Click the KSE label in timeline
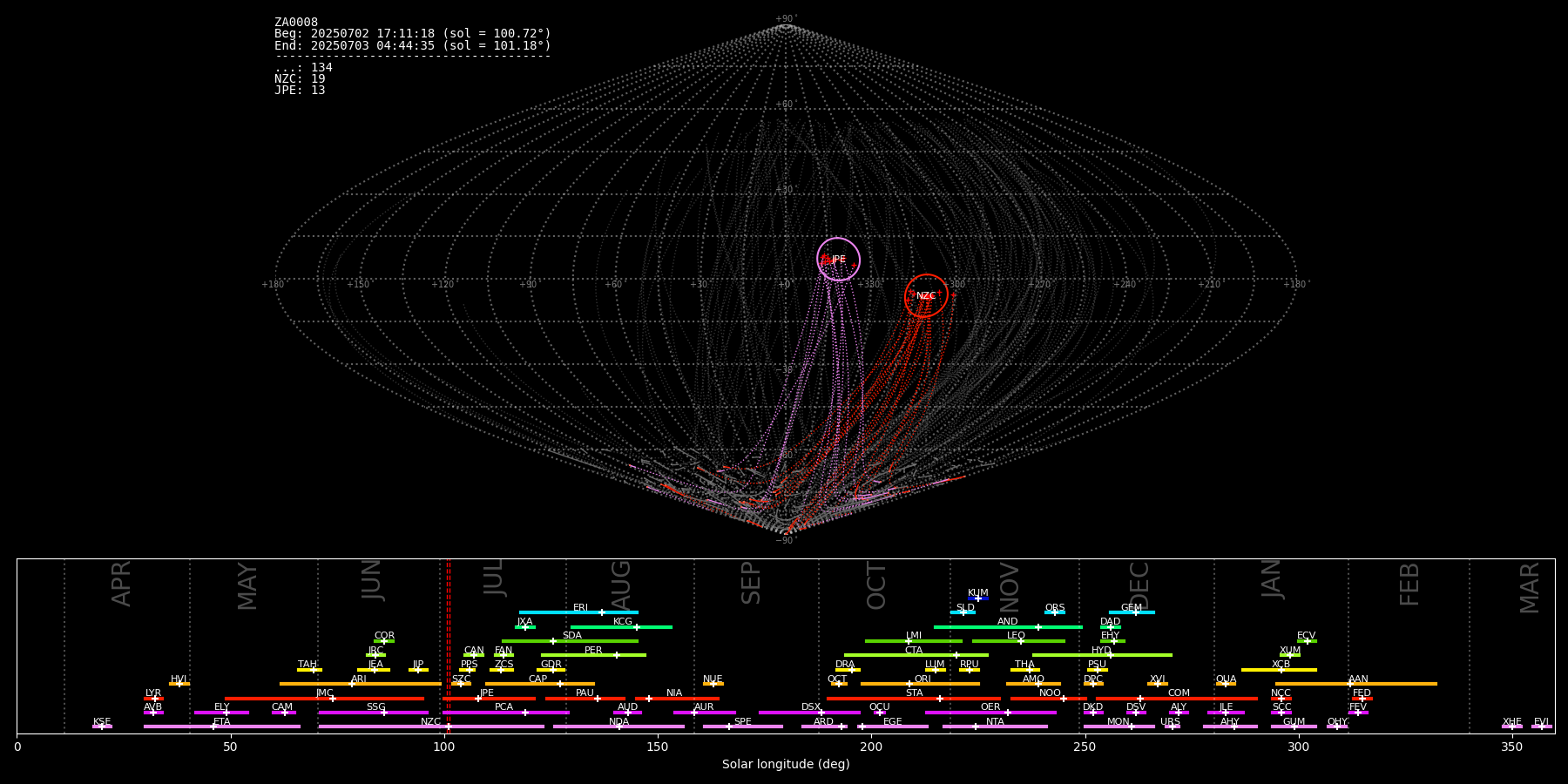 [x=102, y=722]
